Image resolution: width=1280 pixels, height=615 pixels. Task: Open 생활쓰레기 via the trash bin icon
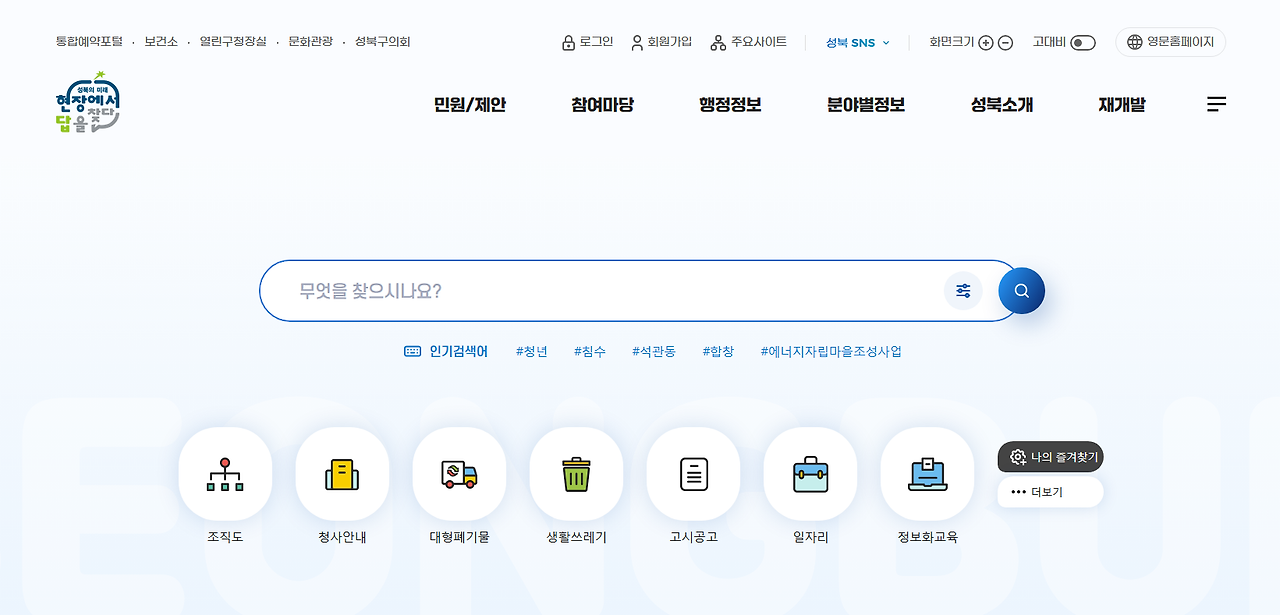pos(576,473)
